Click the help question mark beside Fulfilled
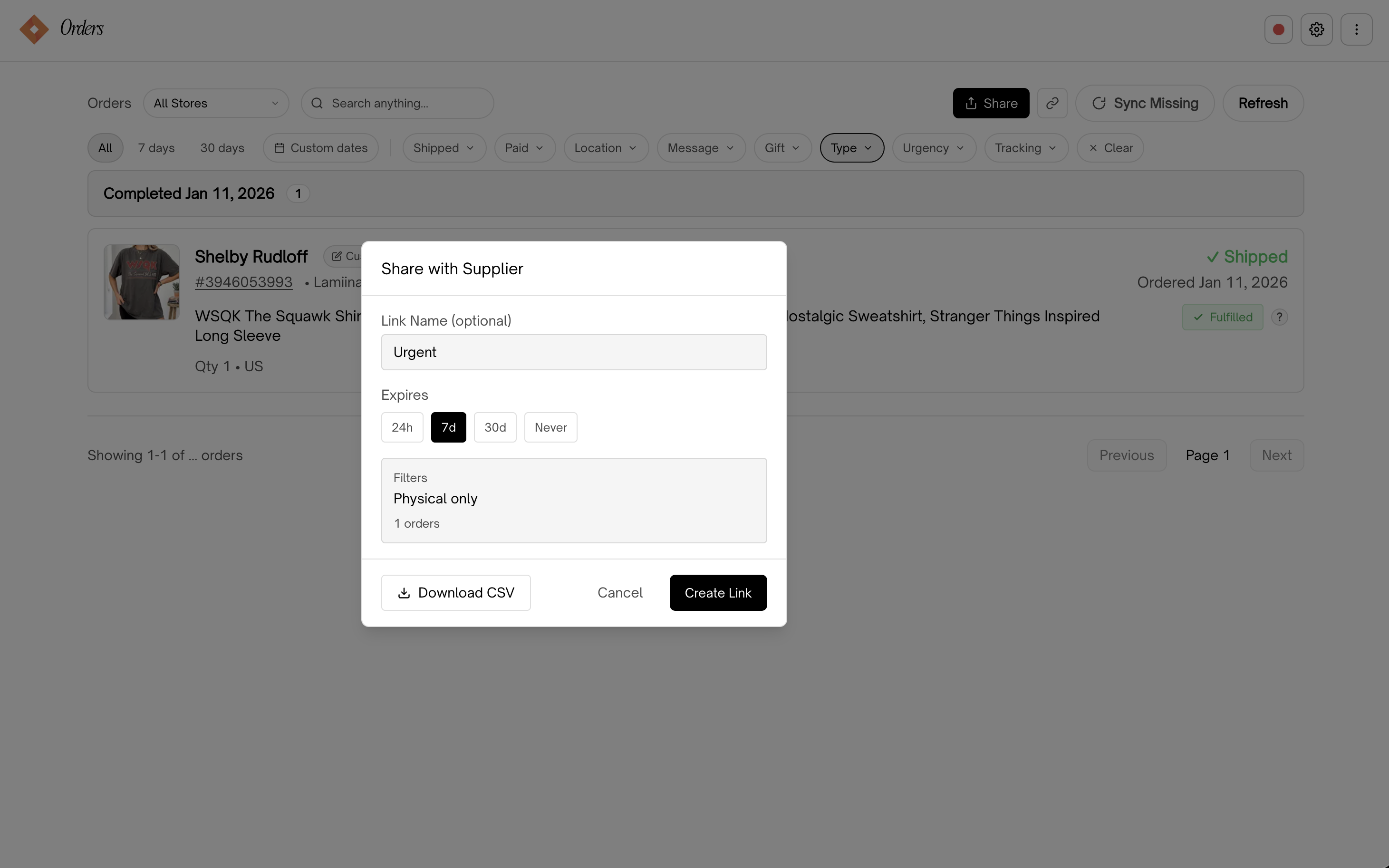Viewport: 1389px width, 868px height. pos(1279,317)
